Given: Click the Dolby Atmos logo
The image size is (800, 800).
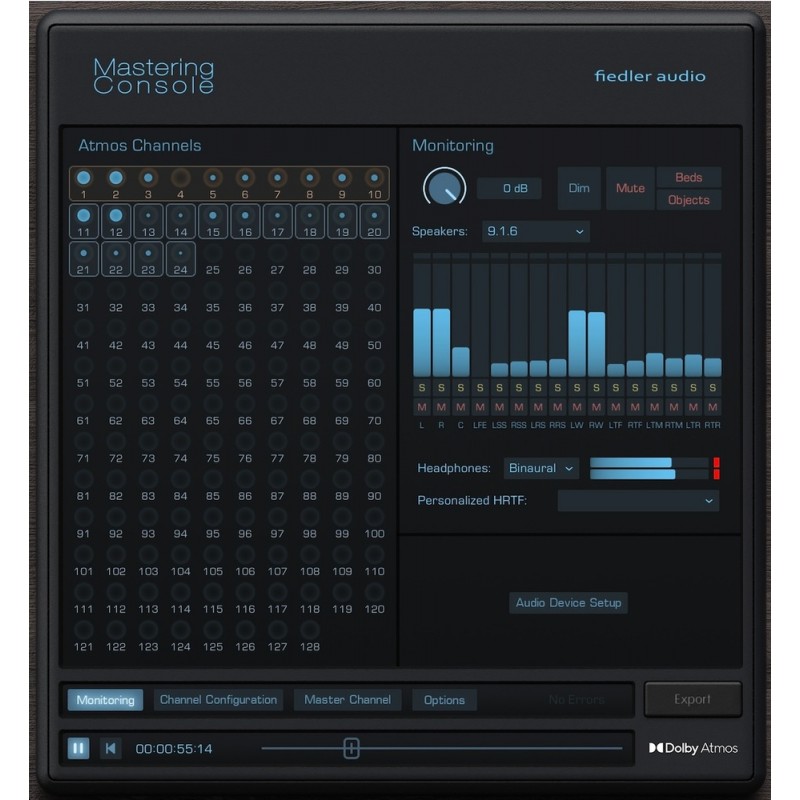Looking at the screenshot, I should (692, 747).
